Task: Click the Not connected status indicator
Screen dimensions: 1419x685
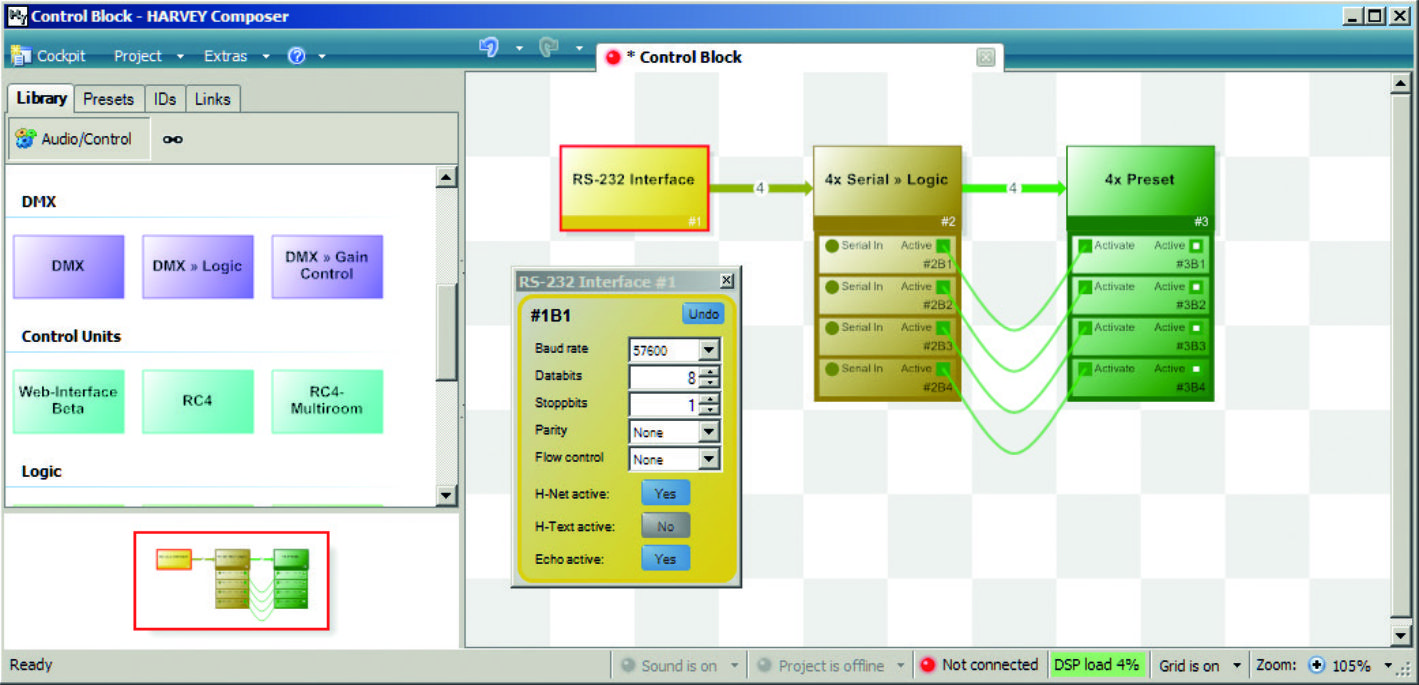Action: click(979, 665)
